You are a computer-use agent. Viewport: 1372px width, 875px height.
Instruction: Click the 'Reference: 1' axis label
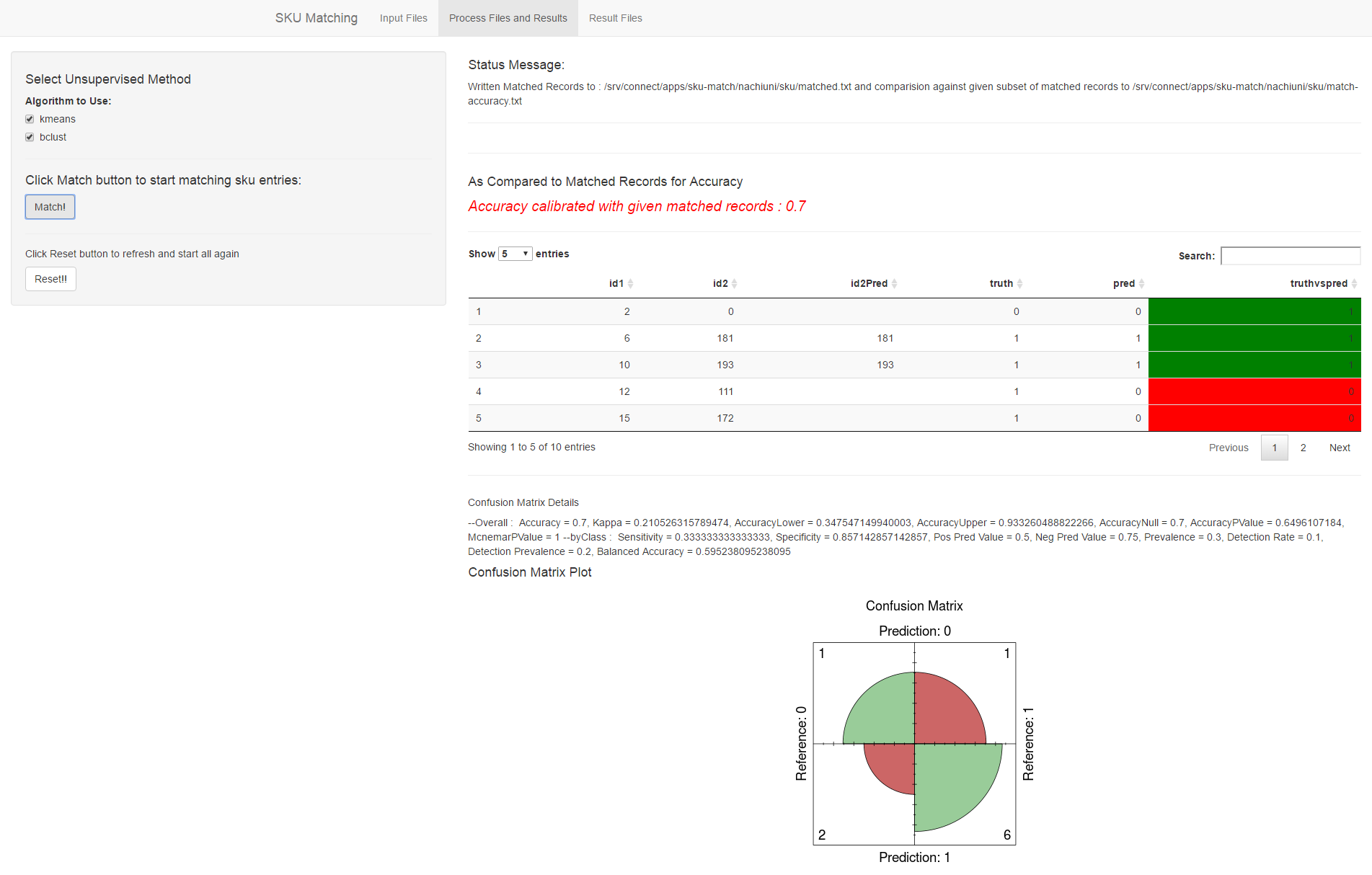point(1028,743)
